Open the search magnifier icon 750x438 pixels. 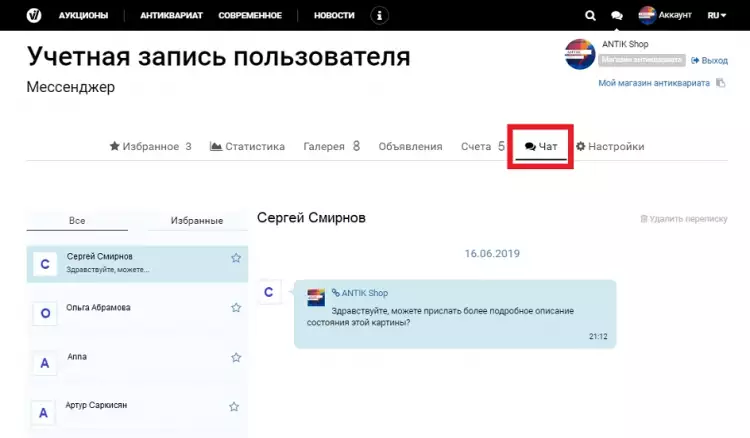(x=590, y=16)
